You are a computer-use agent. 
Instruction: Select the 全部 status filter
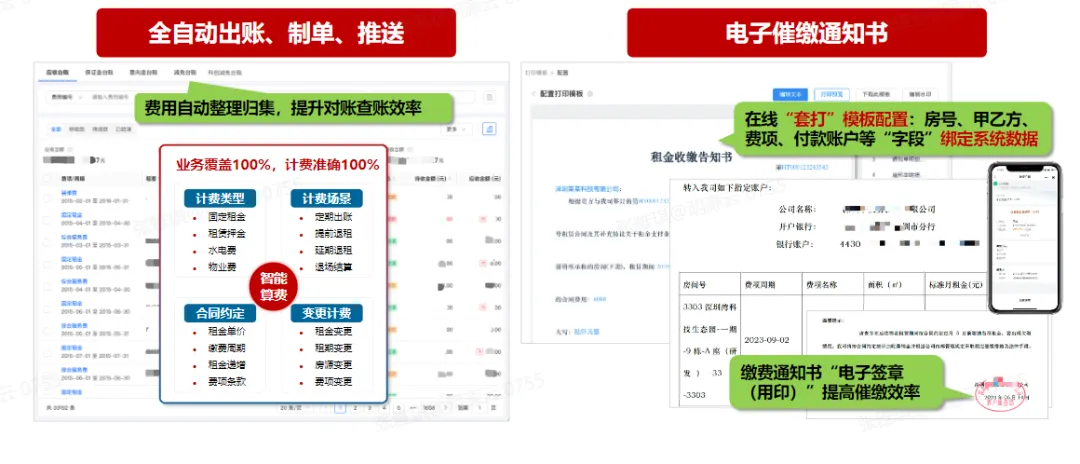click(x=56, y=129)
